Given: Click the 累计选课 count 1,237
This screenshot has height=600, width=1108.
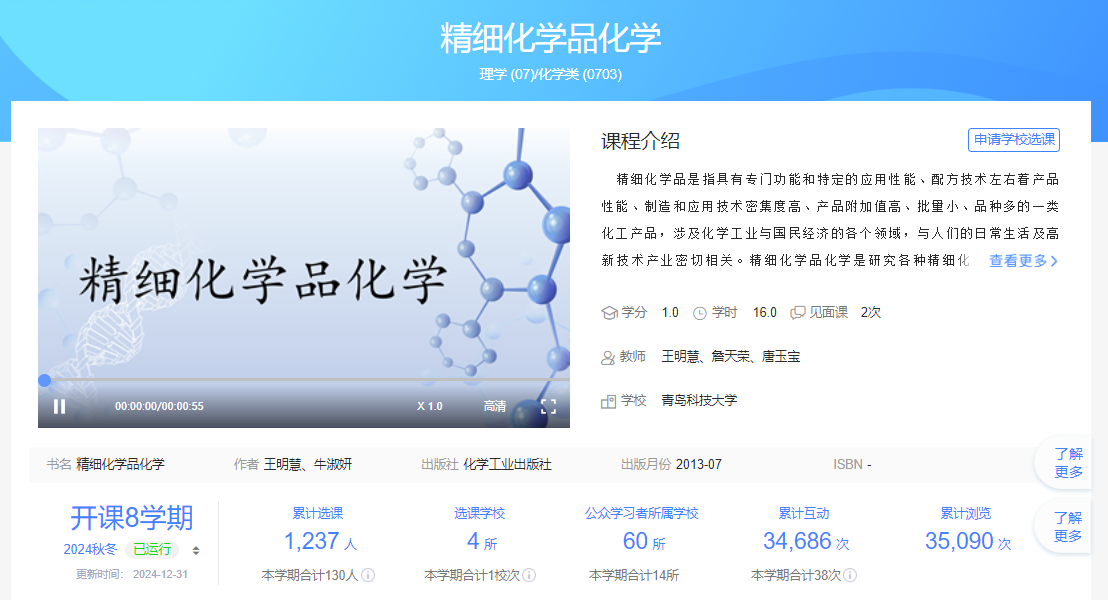Looking at the screenshot, I should tap(312, 541).
